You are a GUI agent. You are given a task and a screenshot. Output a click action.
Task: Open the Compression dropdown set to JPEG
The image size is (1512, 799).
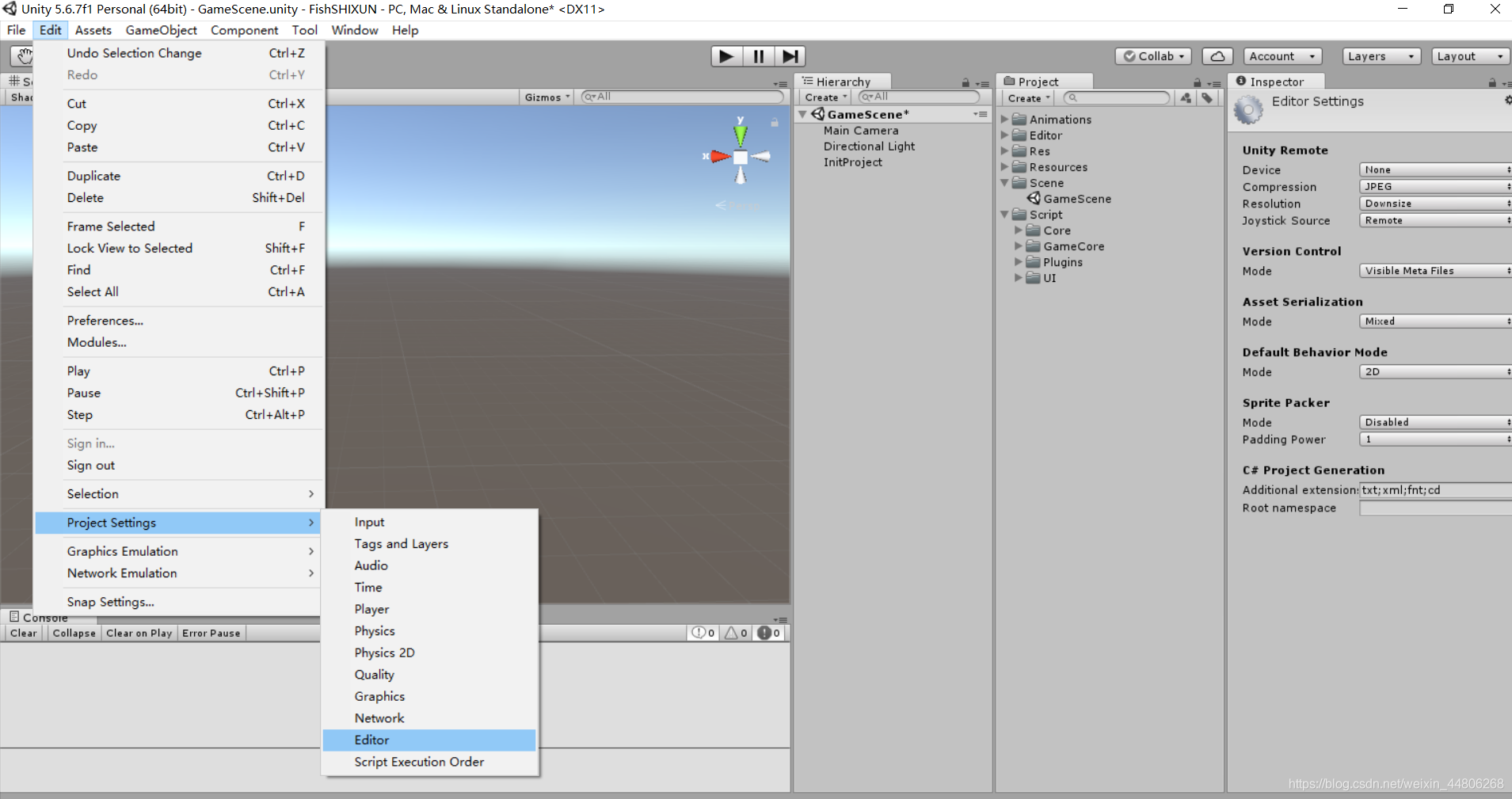point(1435,186)
